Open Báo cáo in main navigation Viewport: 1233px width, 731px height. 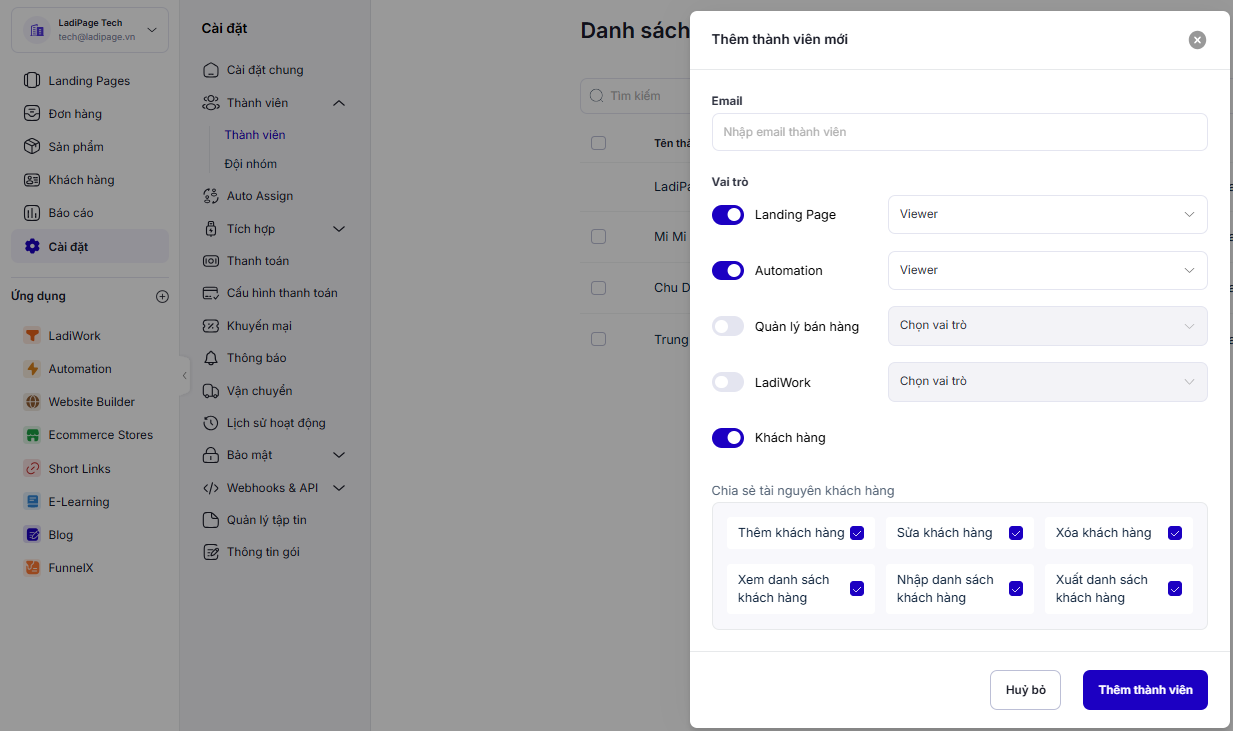(x=71, y=213)
